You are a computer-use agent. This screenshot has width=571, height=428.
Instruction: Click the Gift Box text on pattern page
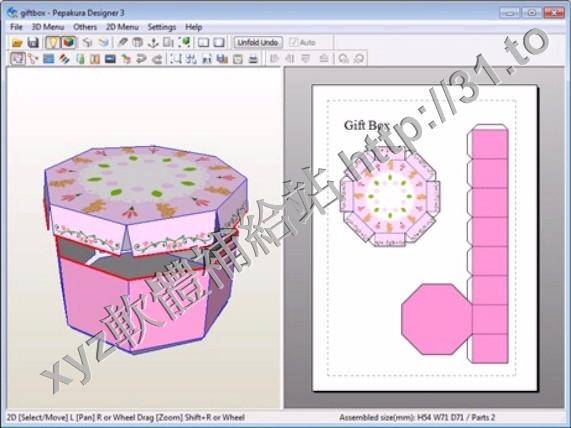pos(367,125)
